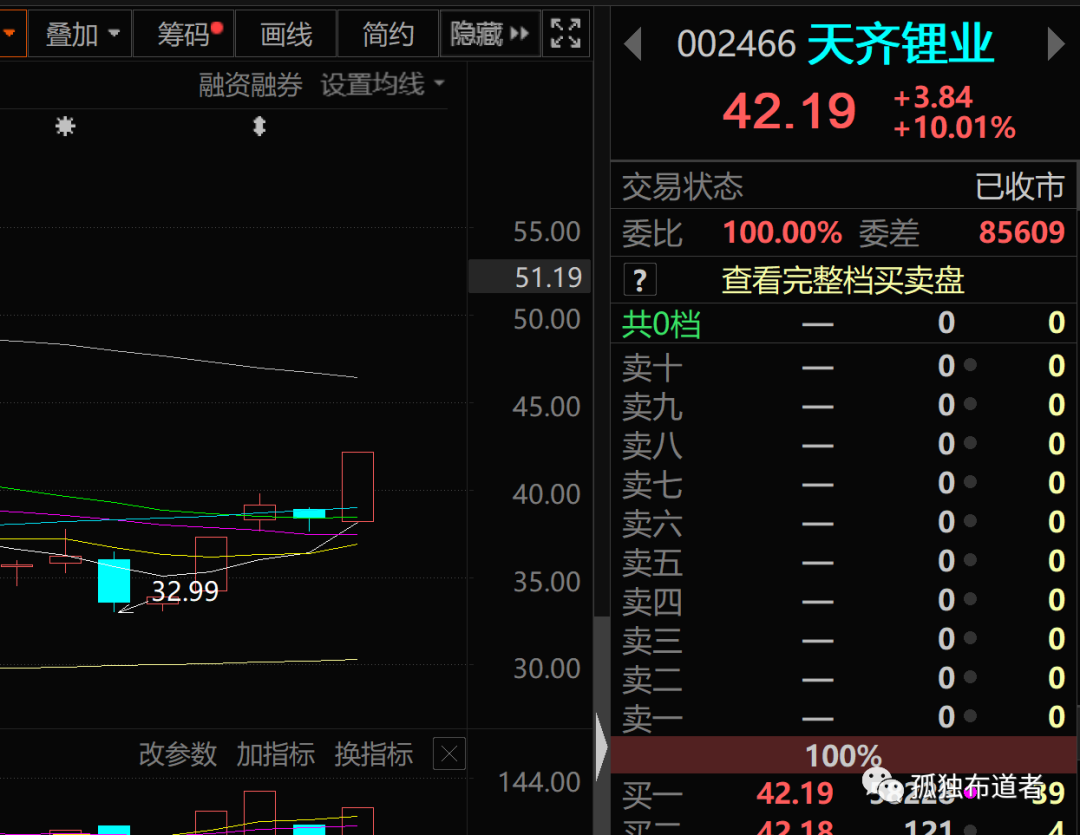The height and width of the screenshot is (835, 1080).
Task: Click the 买一 bid price 42.19
Action: pyautogui.click(x=795, y=793)
